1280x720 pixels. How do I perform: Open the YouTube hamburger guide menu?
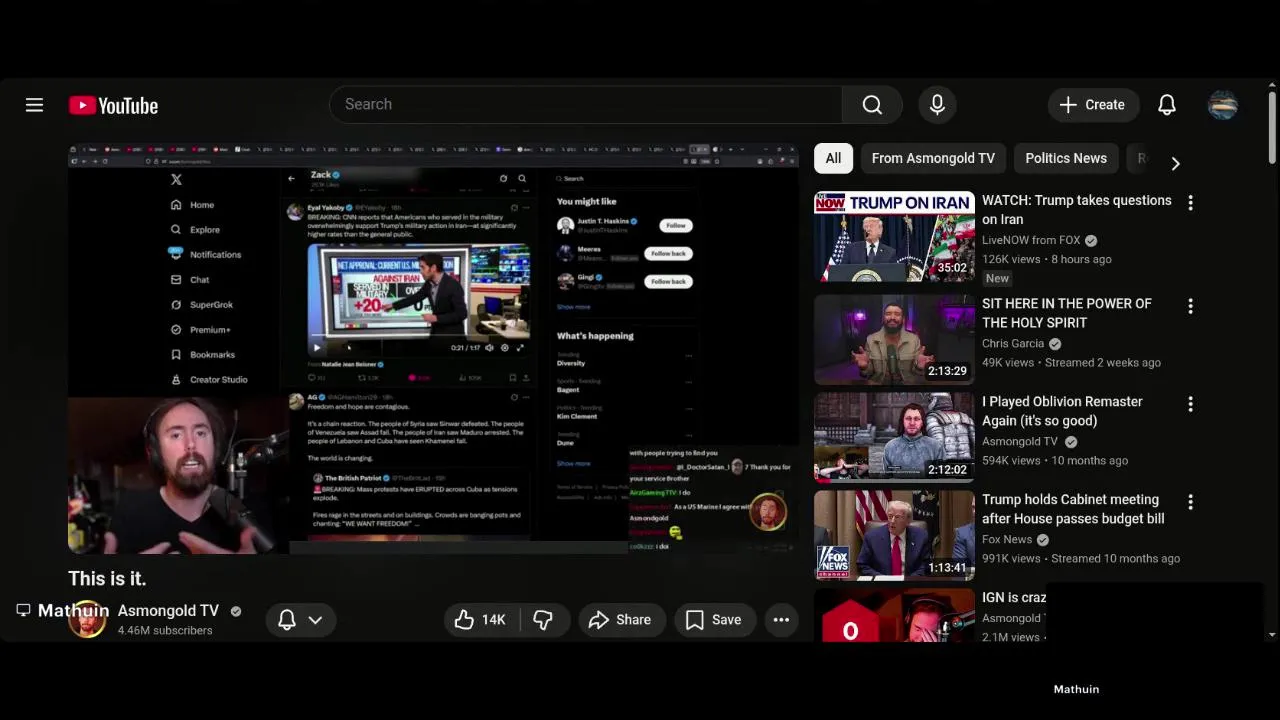34,105
